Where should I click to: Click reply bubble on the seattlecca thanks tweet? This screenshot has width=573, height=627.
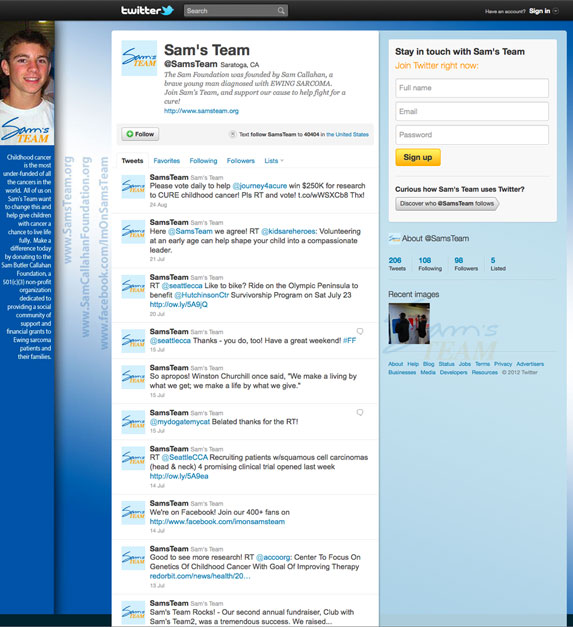tap(360, 331)
